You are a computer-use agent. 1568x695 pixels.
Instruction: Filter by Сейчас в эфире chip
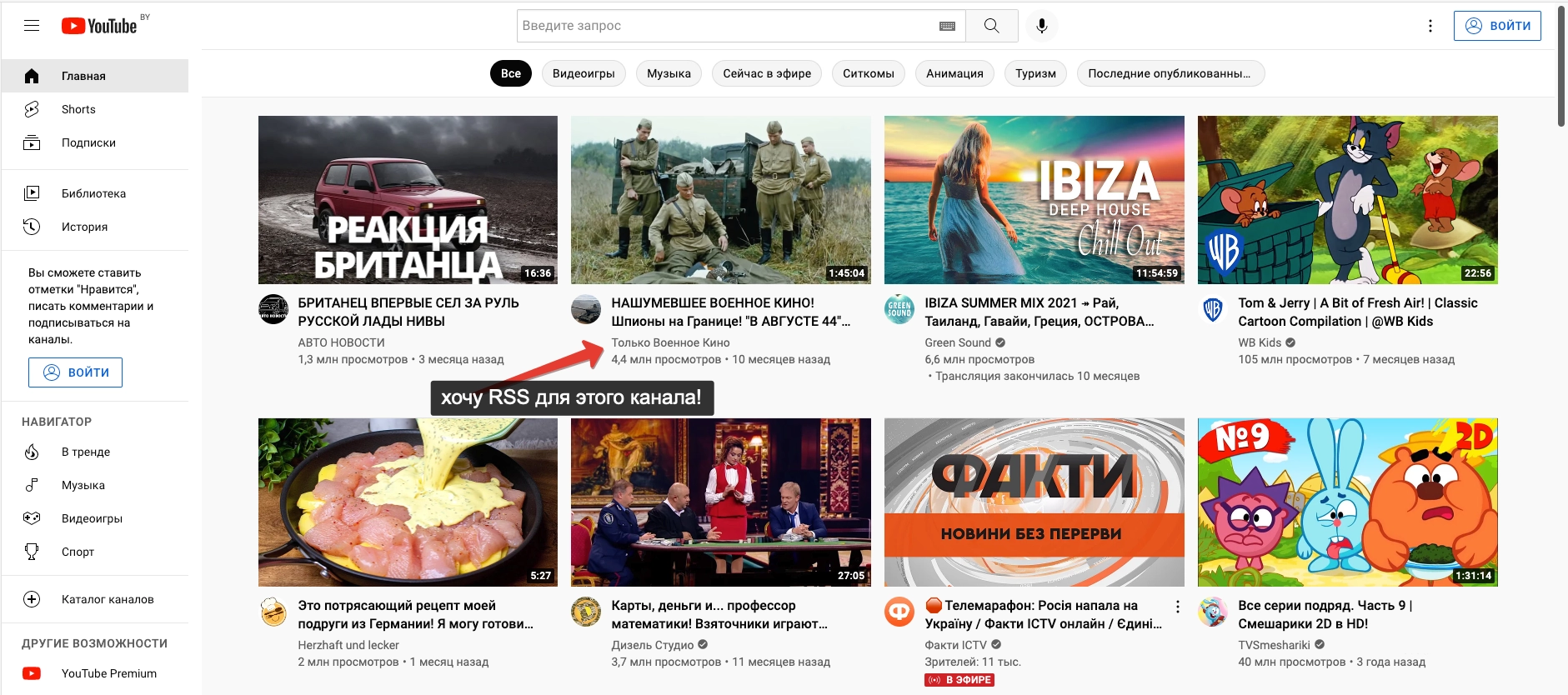click(766, 73)
